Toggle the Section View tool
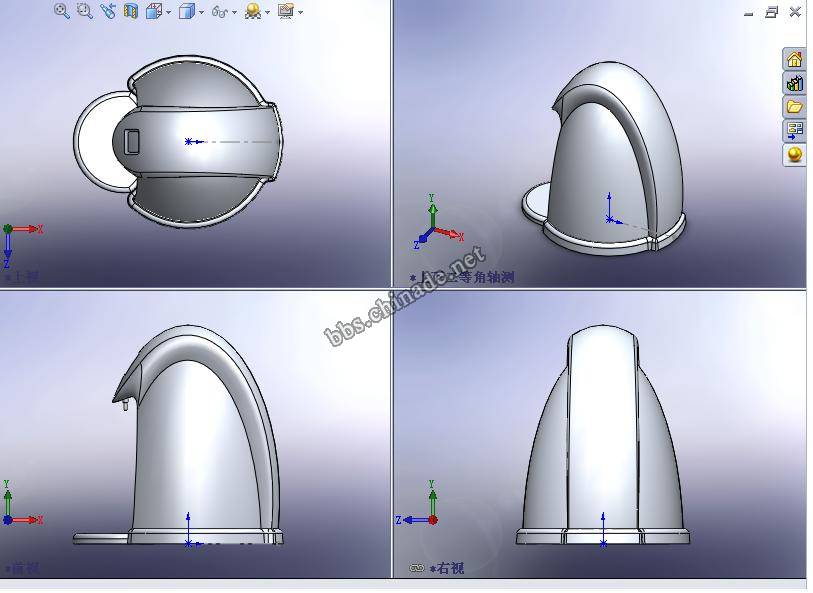Screen dimensions: 813x593 (131, 11)
